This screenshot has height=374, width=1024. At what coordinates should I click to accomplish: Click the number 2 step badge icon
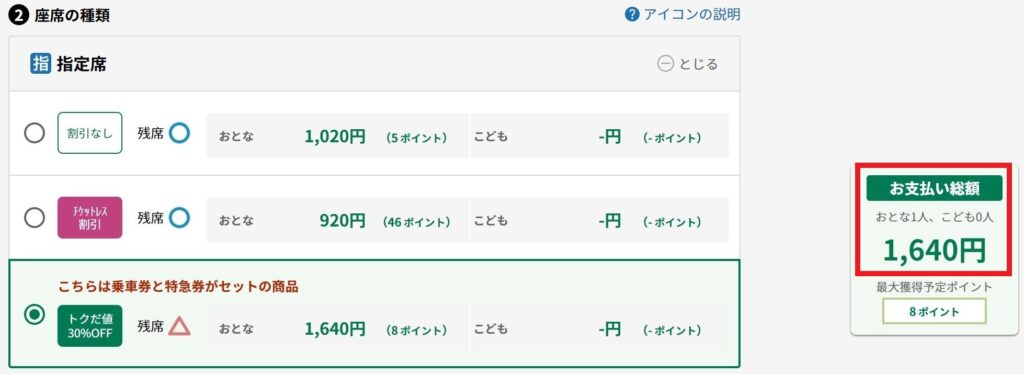19,16
